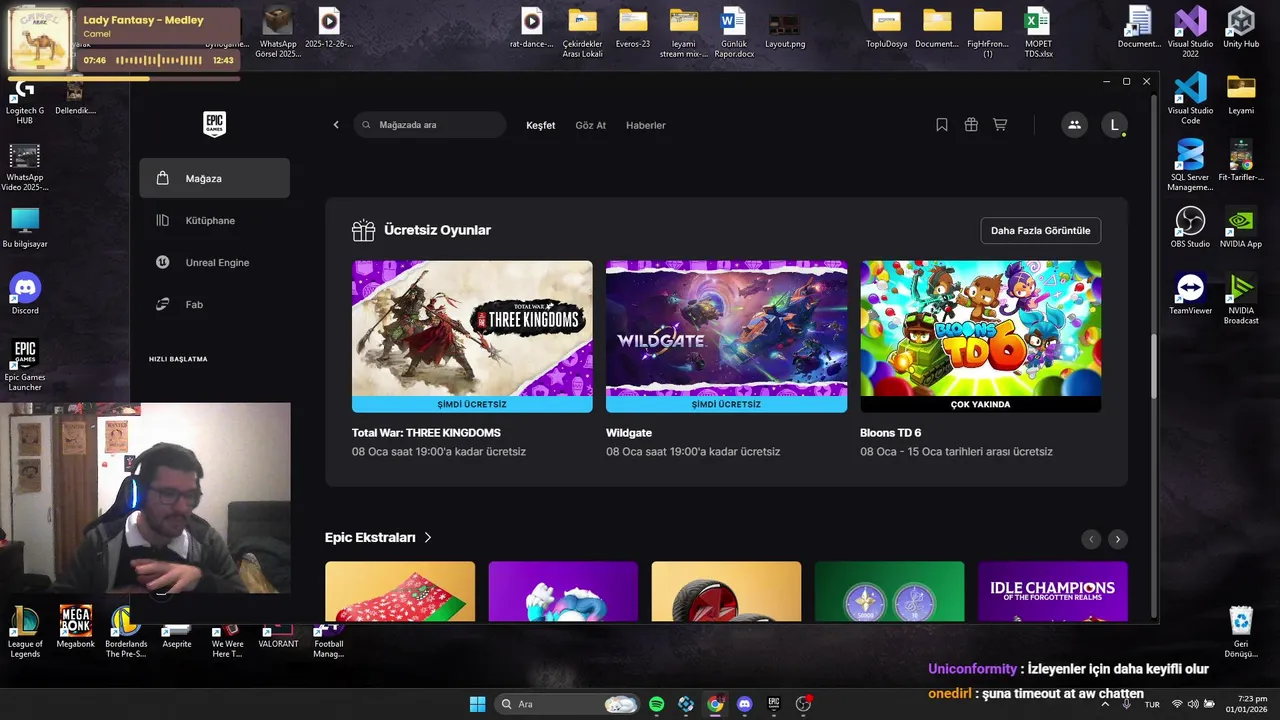
Task: Click the Mağazada ara search field
Action: 430,125
